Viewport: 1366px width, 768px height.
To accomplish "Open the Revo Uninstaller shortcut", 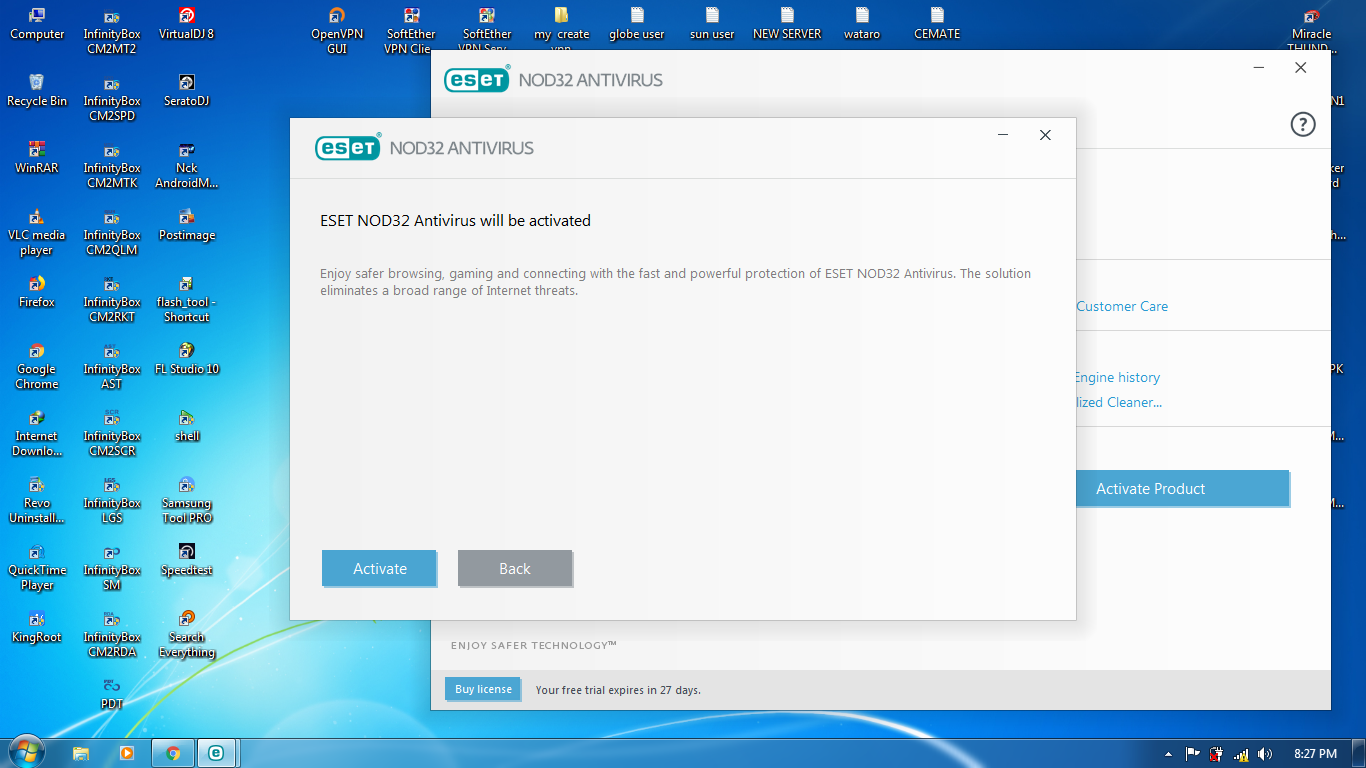I will tap(37, 501).
